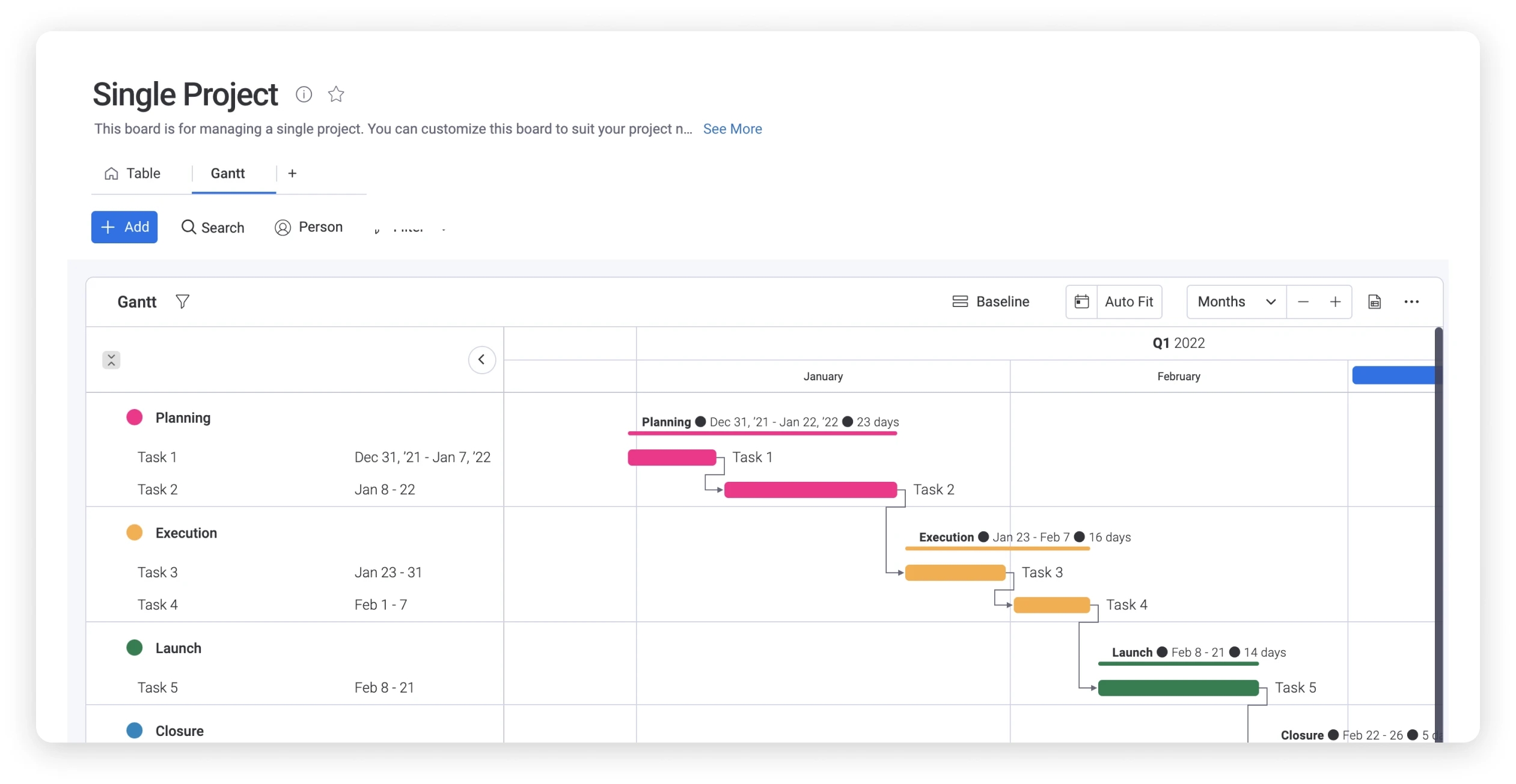The height and width of the screenshot is (784, 1516).
Task: Open the add view plus tab
Action: tap(292, 173)
